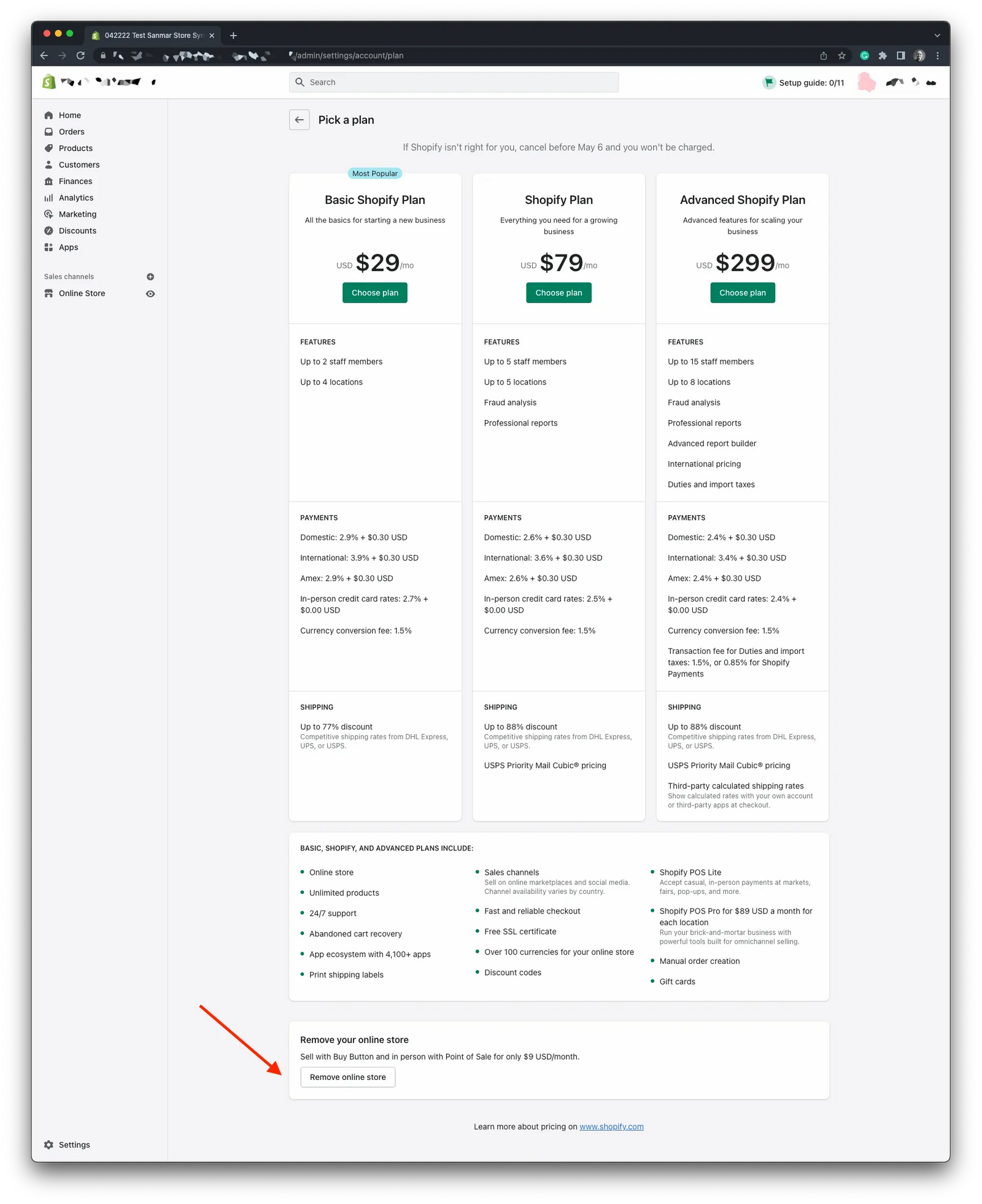Screen dimensions: 982x1204
Task: Click the browser share icon
Action: tap(823, 55)
